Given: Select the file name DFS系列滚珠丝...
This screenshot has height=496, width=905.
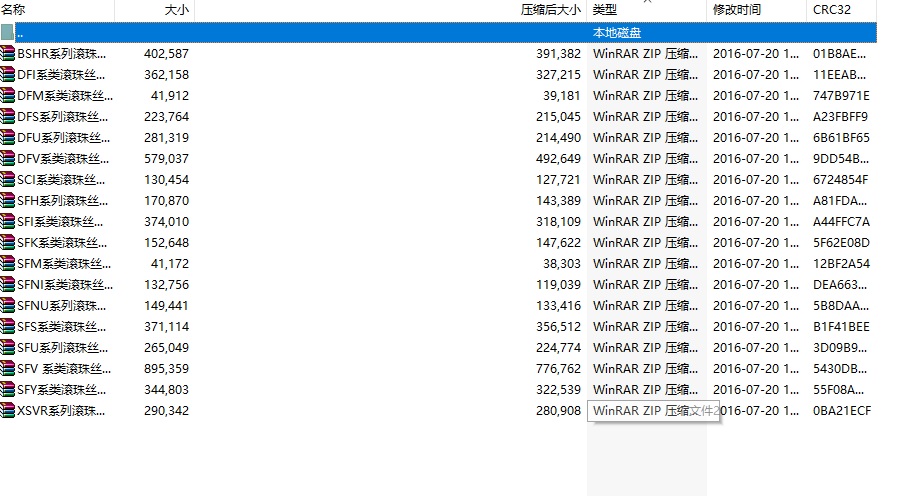Looking at the screenshot, I should [x=63, y=117].
